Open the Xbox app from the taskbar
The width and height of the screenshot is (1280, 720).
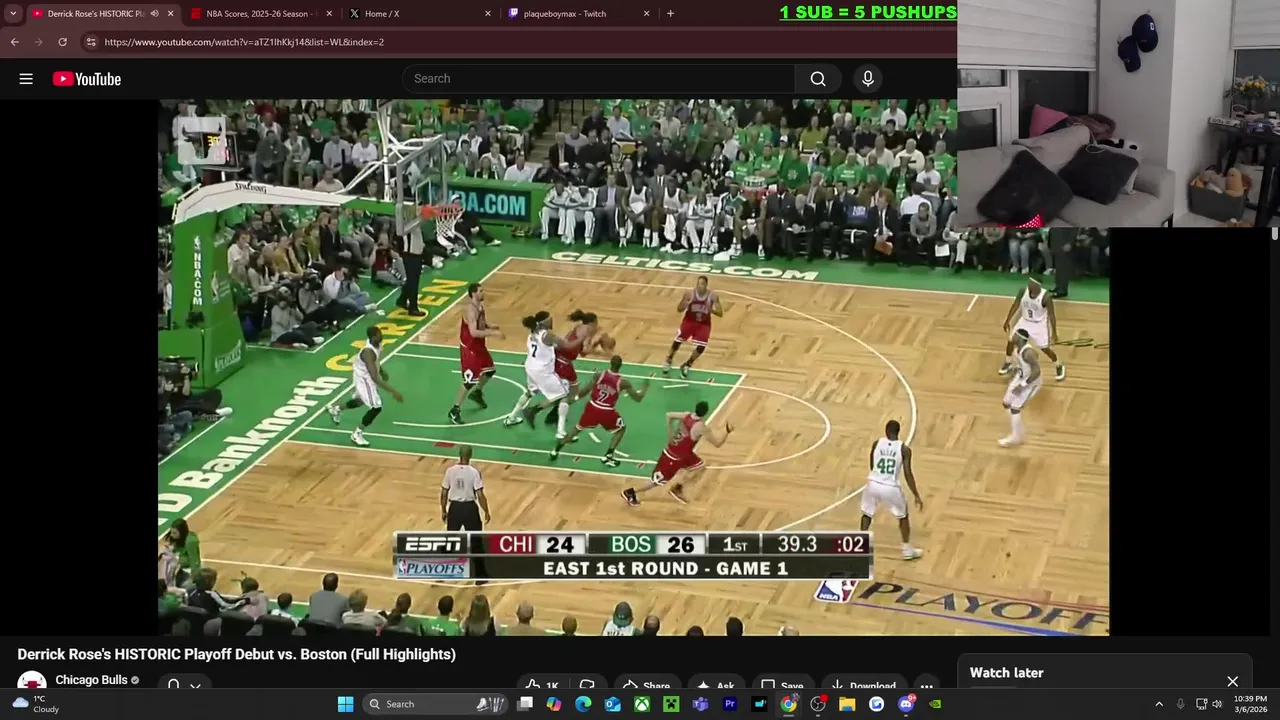click(642, 704)
